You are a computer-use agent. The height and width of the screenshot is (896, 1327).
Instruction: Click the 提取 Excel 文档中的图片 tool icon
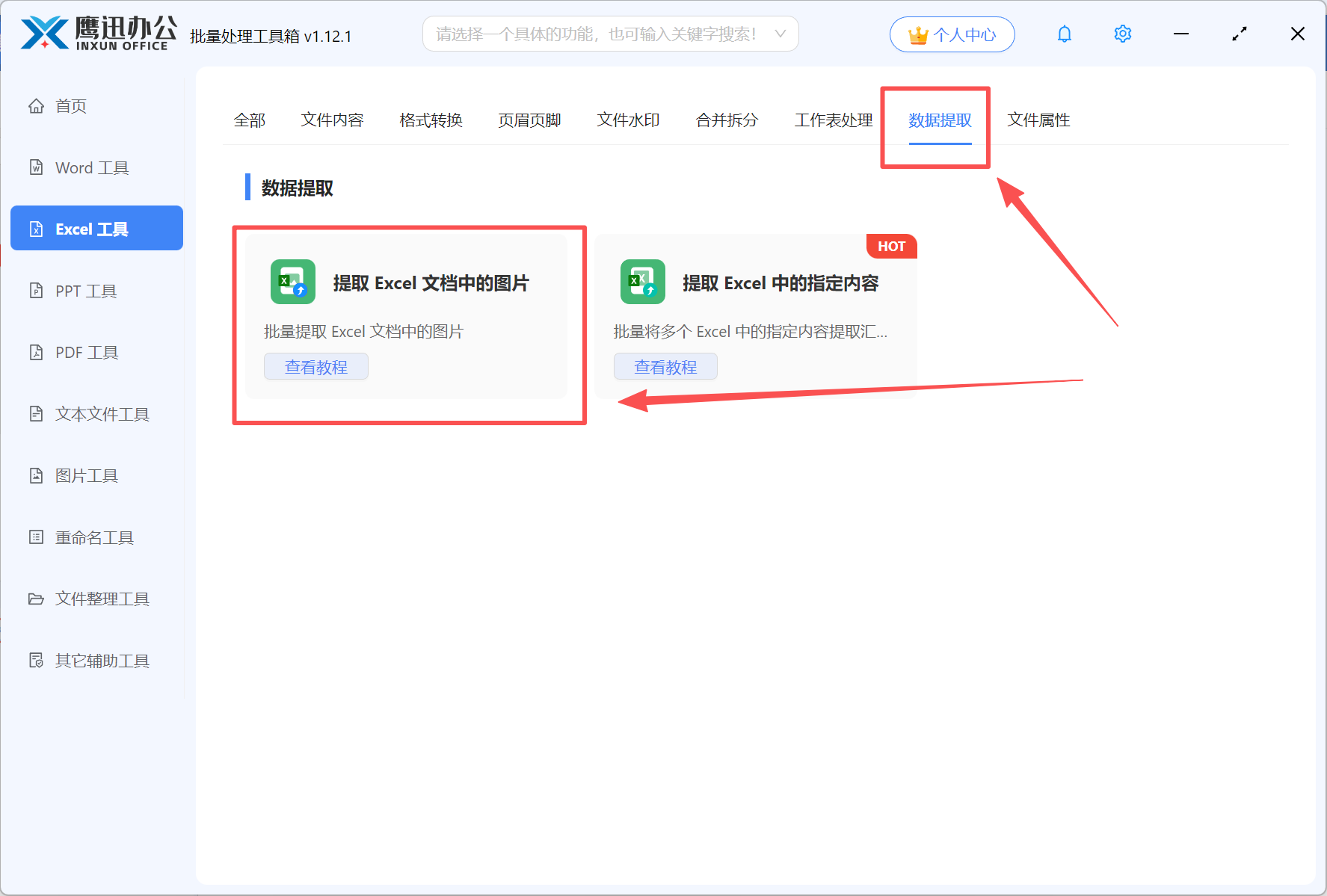point(292,282)
